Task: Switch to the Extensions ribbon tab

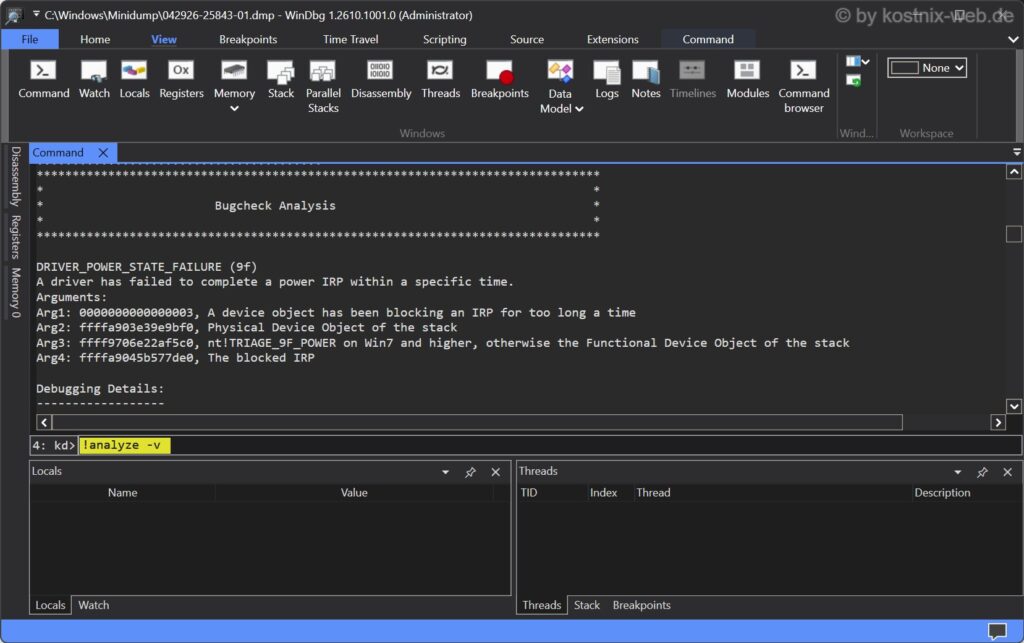Action: tap(613, 39)
